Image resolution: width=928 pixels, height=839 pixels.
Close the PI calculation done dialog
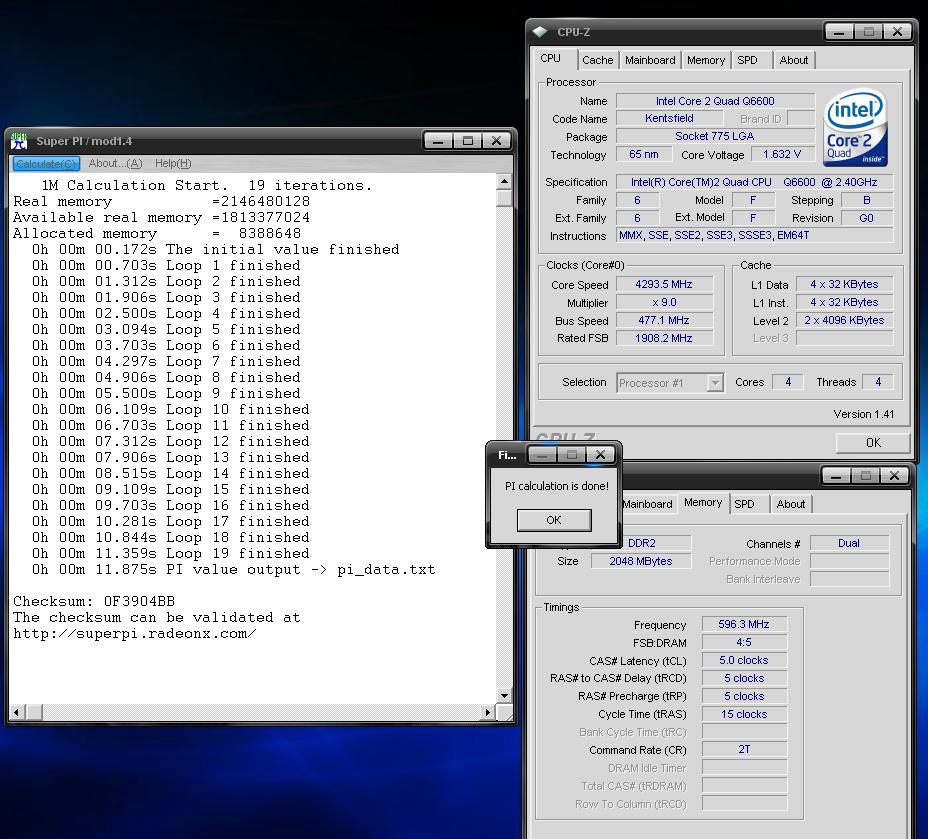click(x=600, y=454)
